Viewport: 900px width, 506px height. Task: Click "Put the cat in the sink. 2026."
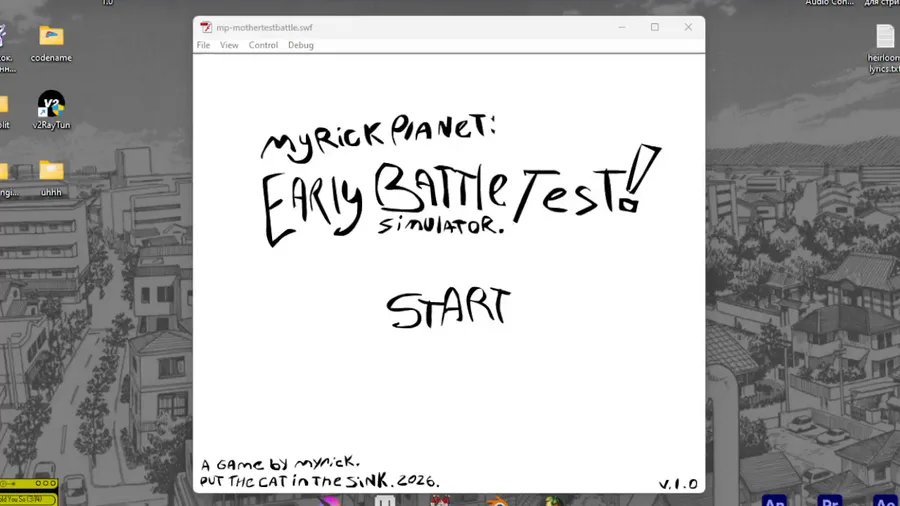pyautogui.click(x=320, y=481)
